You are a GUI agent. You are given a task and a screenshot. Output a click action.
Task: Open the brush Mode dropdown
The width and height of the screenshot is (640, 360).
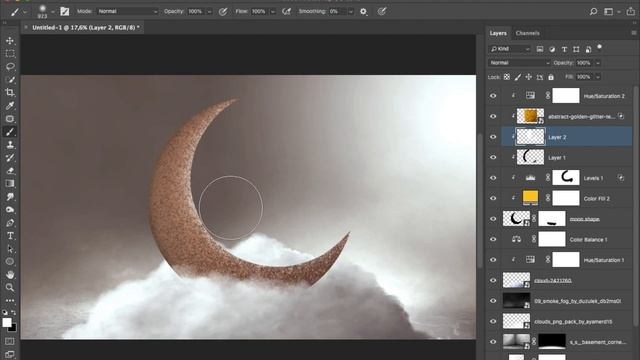click(127, 11)
